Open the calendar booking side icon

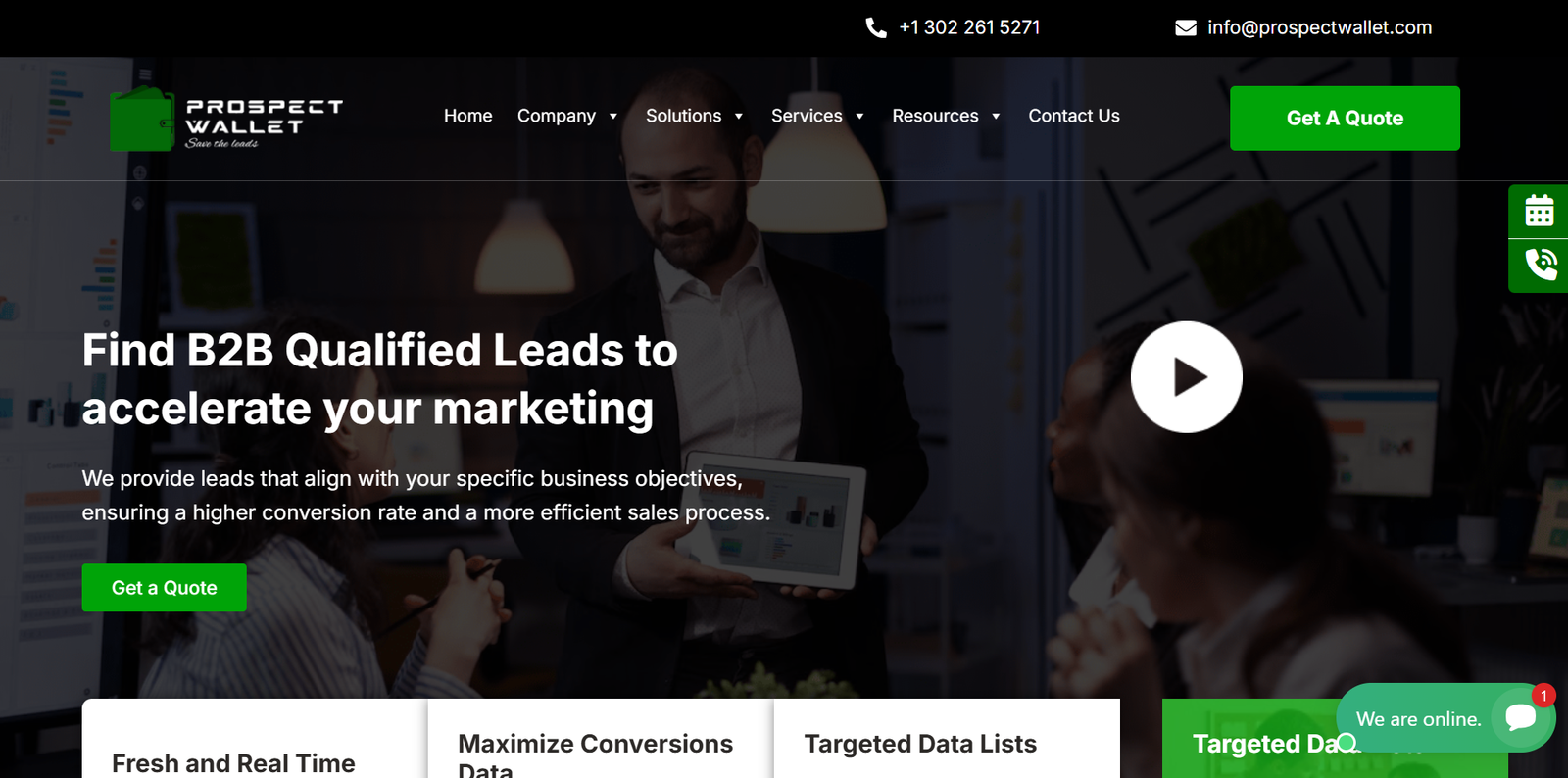click(x=1539, y=211)
